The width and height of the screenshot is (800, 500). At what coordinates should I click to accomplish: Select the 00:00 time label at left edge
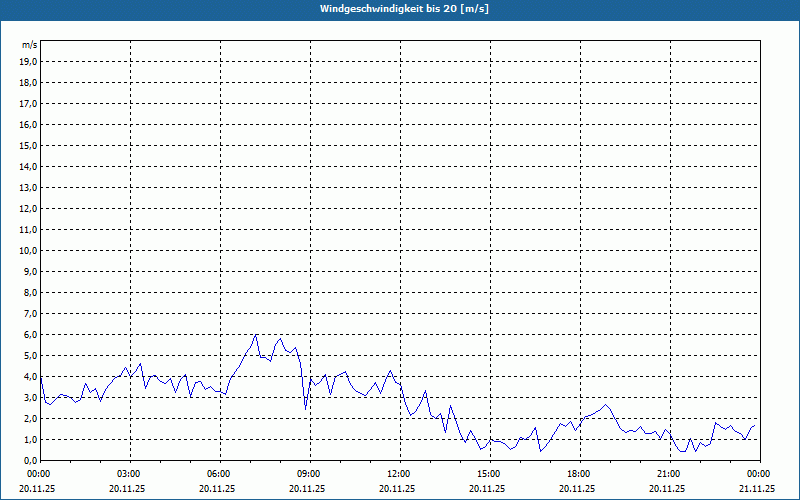coord(39,474)
